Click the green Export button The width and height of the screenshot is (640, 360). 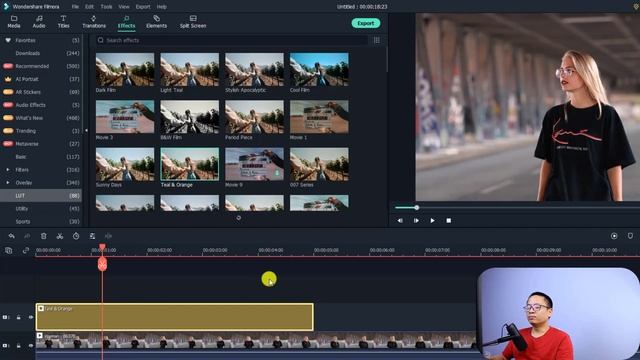(x=366, y=23)
